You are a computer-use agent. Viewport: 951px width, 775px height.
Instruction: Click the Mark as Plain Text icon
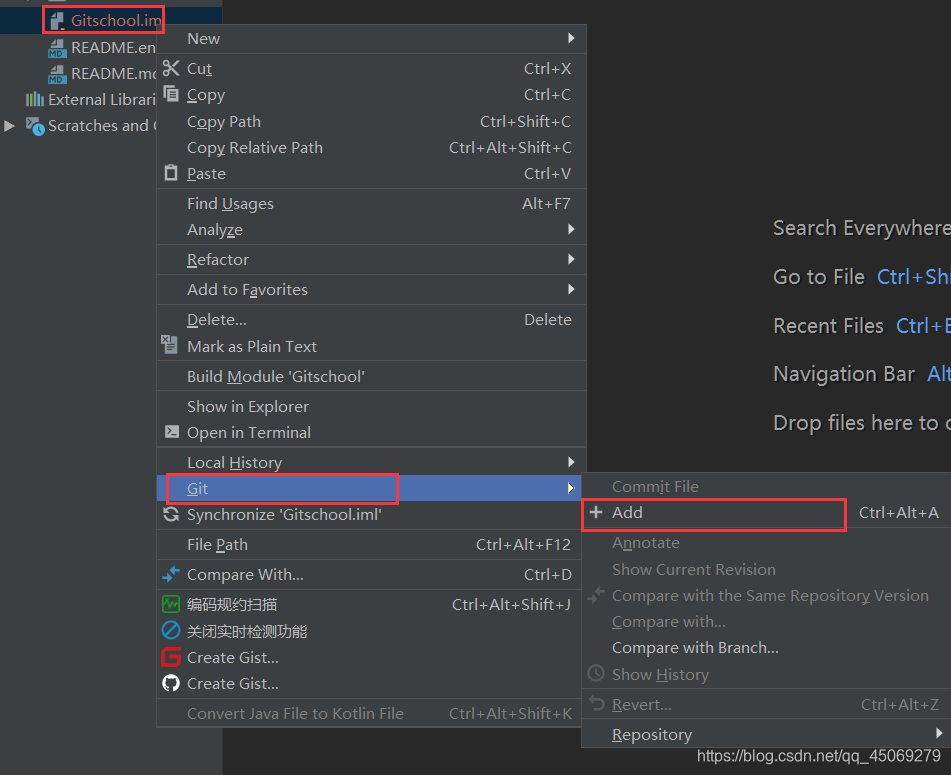[x=170, y=345]
